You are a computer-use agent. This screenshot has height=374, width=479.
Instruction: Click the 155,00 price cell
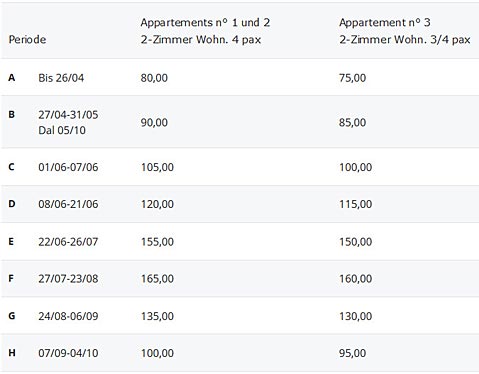[x=157, y=242]
